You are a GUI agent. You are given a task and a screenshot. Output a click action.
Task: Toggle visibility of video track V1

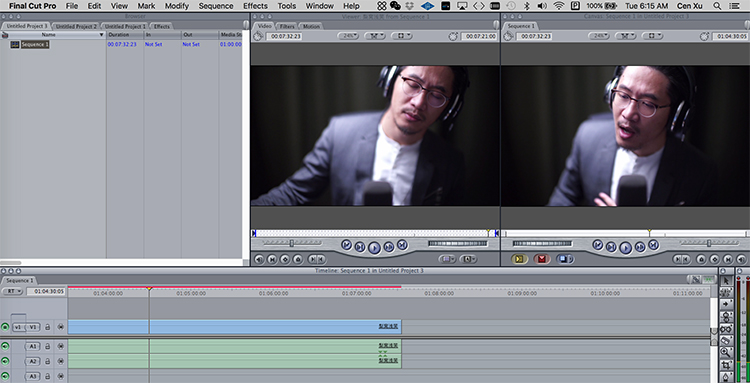5,327
